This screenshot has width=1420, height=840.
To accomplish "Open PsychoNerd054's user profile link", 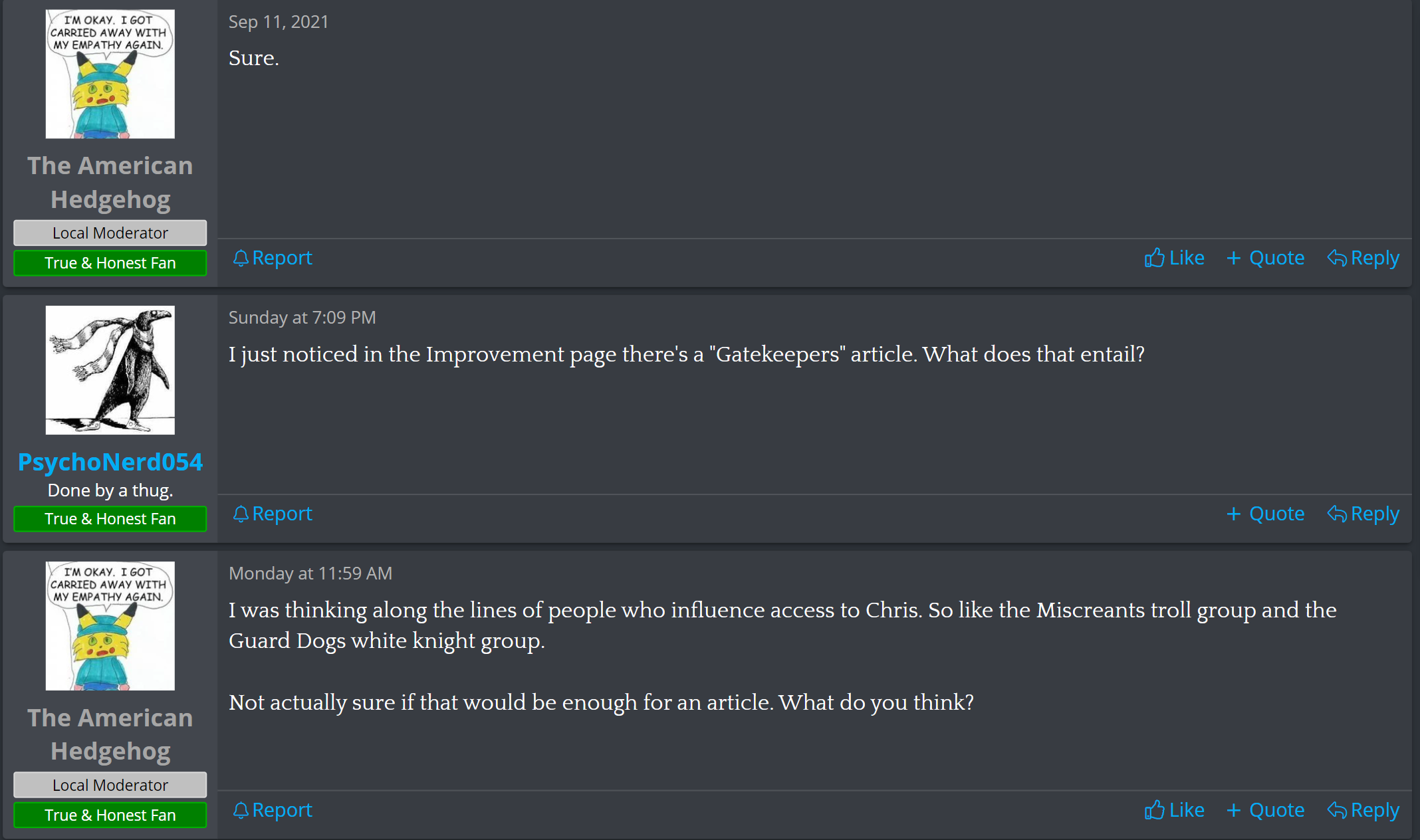I will pos(110,462).
